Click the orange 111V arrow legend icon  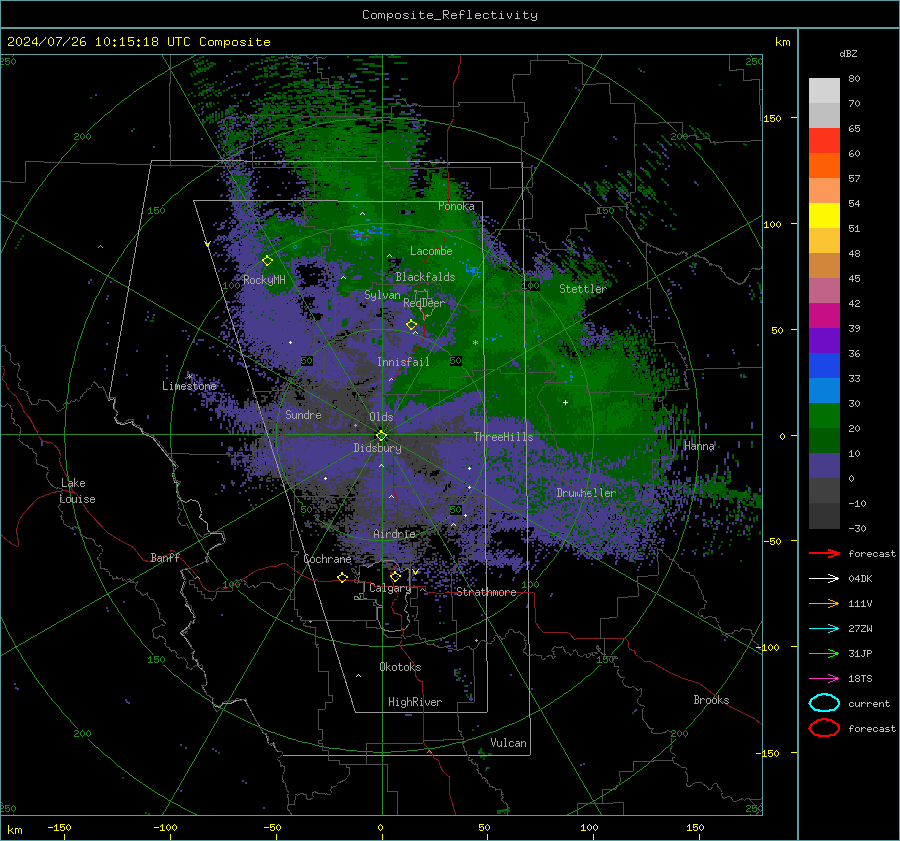pos(824,603)
